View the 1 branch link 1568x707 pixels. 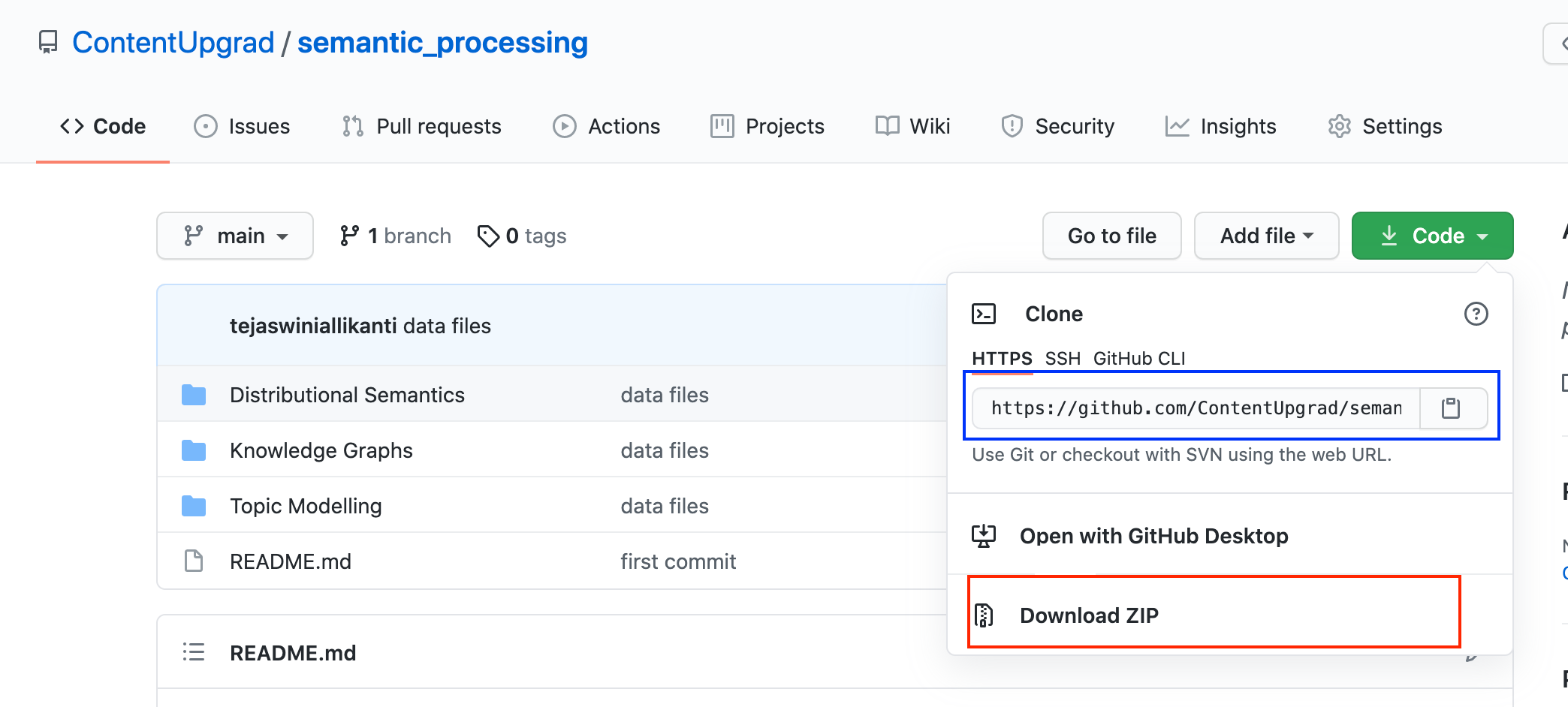click(x=395, y=236)
